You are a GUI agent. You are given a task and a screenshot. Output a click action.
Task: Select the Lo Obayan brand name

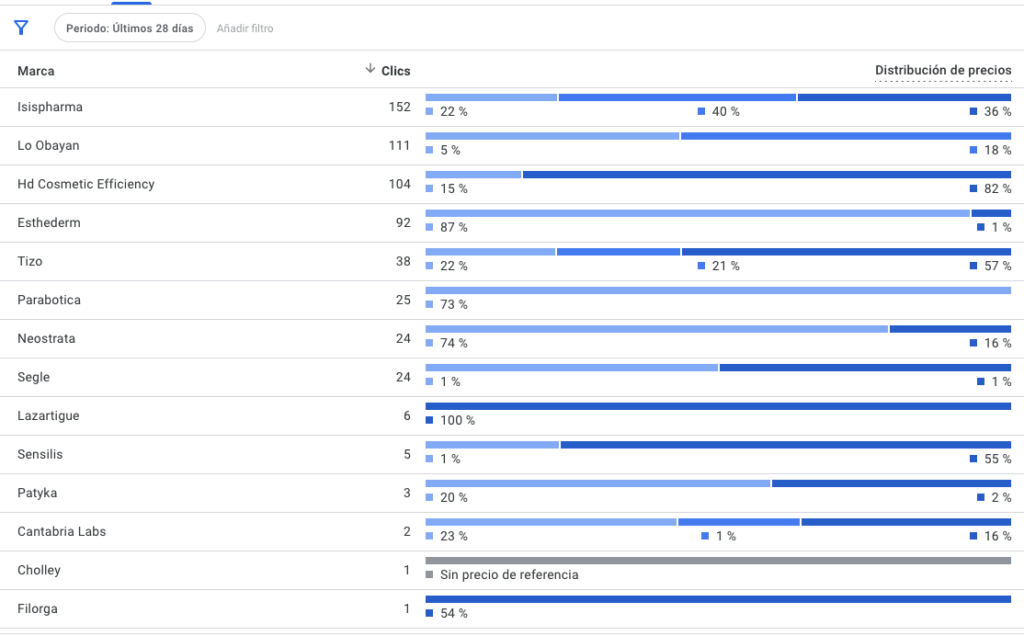click(48, 146)
